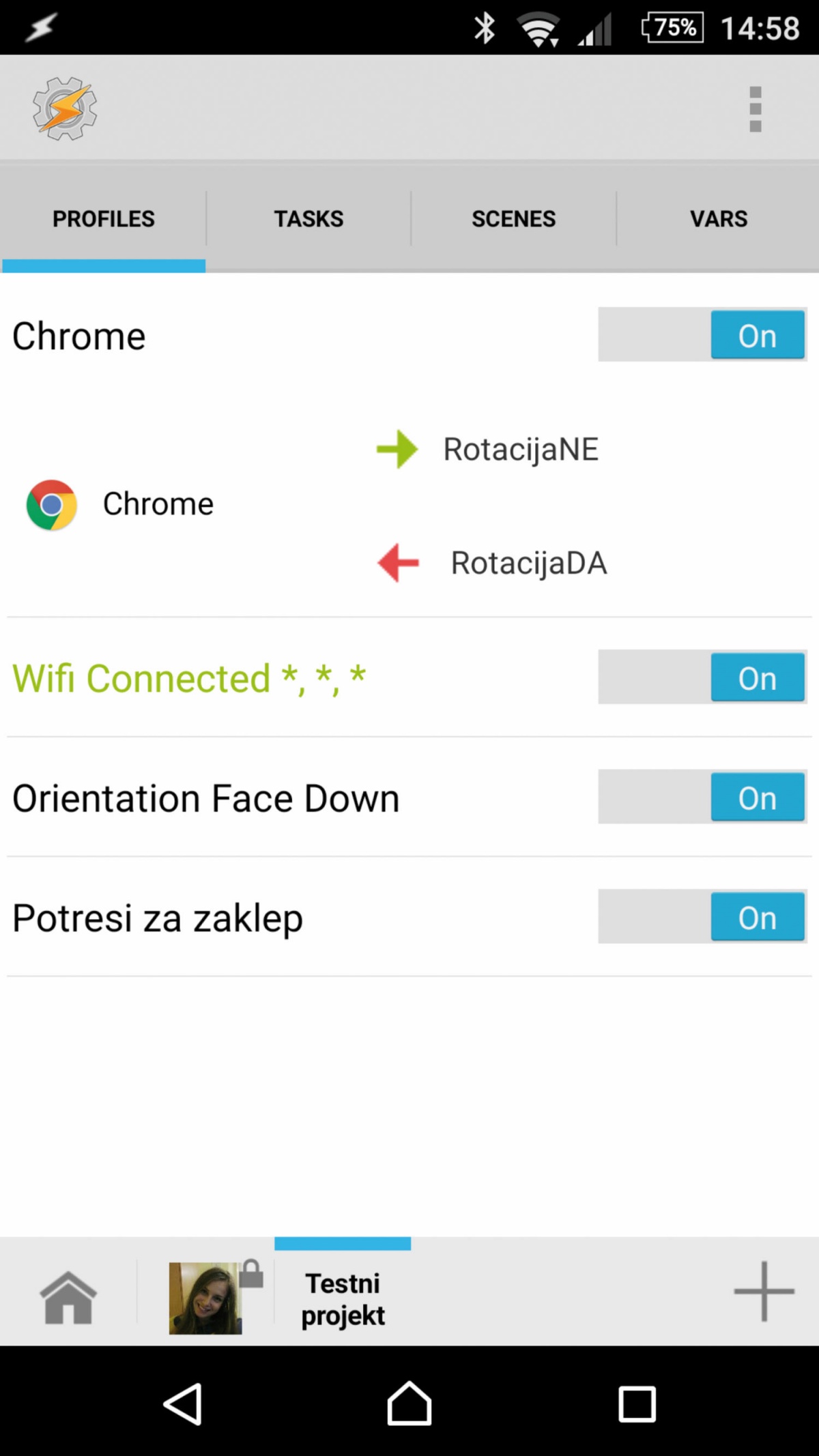Image resolution: width=819 pixels, height=1456 pixels.
Task: Add new profile with plus icon
Action: point(764,1291)
